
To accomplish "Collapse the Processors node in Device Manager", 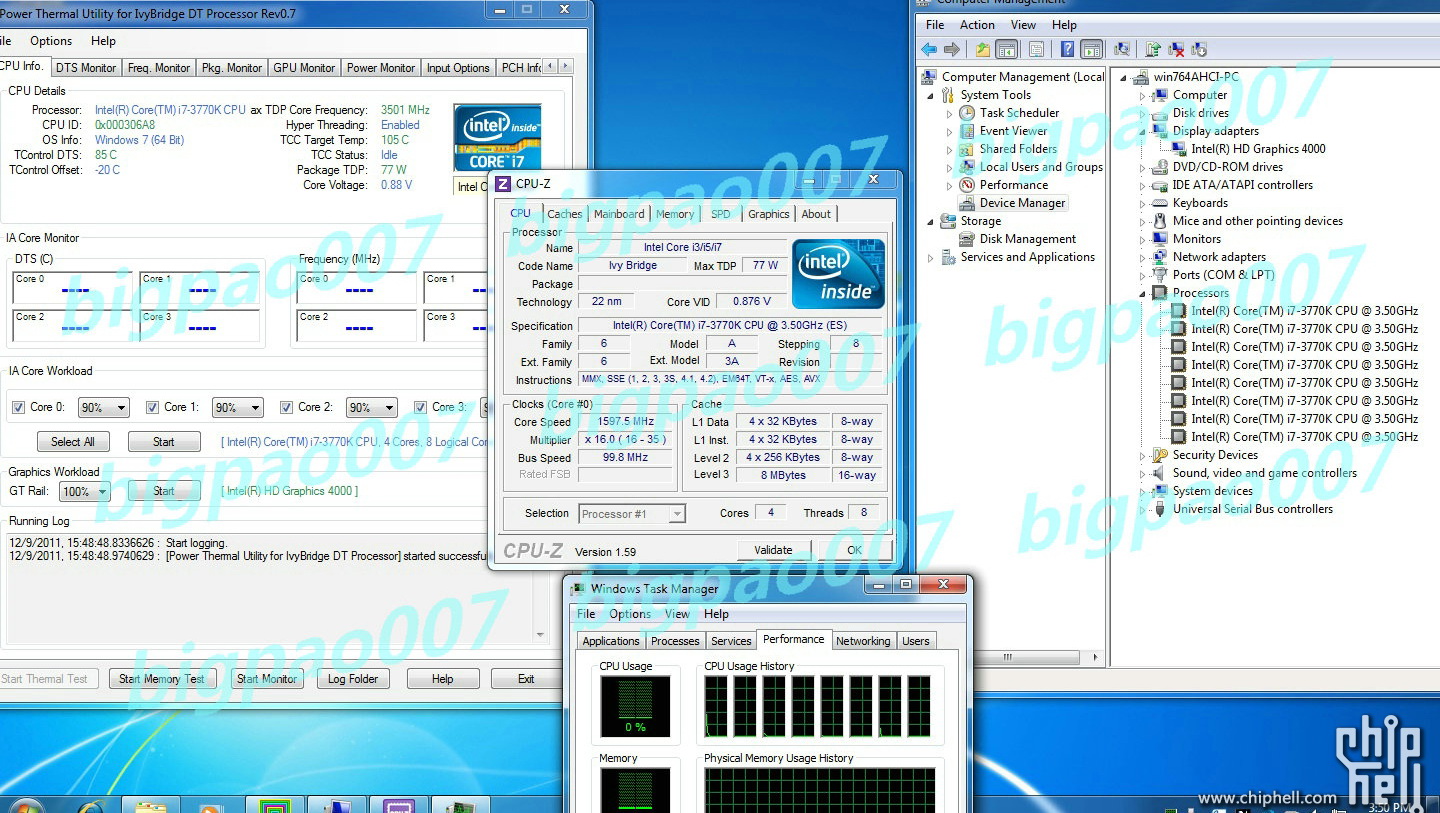I will 1143,293.
